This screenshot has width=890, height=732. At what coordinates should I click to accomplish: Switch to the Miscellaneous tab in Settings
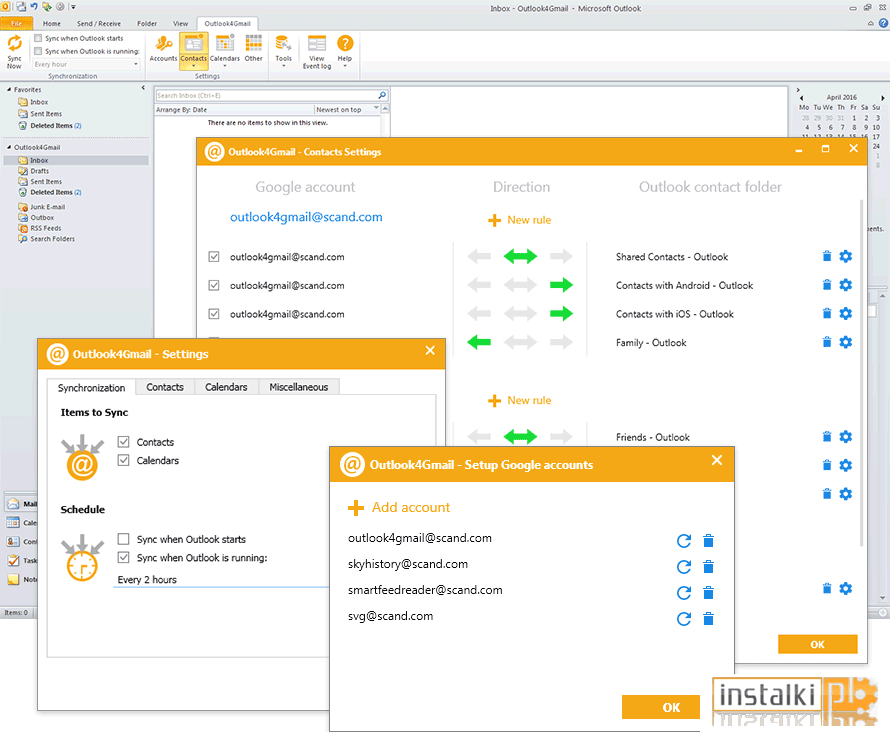[299, 387]
